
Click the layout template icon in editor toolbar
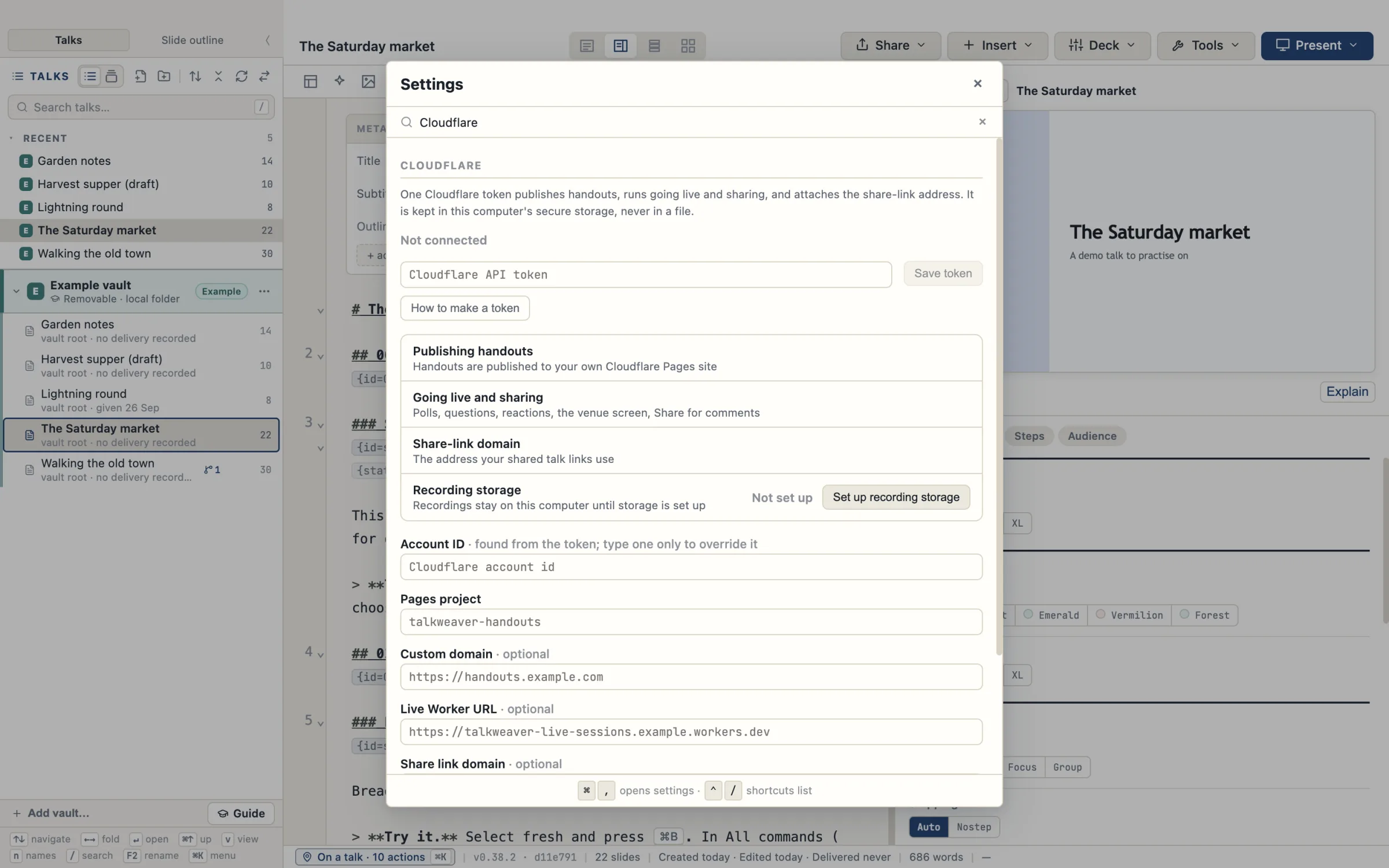pyautogui.click(x=311, y=82)
